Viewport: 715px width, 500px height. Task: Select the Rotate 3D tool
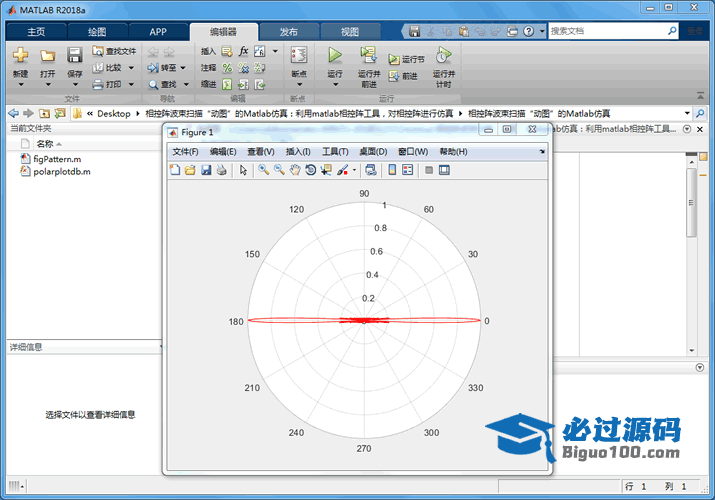click(x=311, y=170)
